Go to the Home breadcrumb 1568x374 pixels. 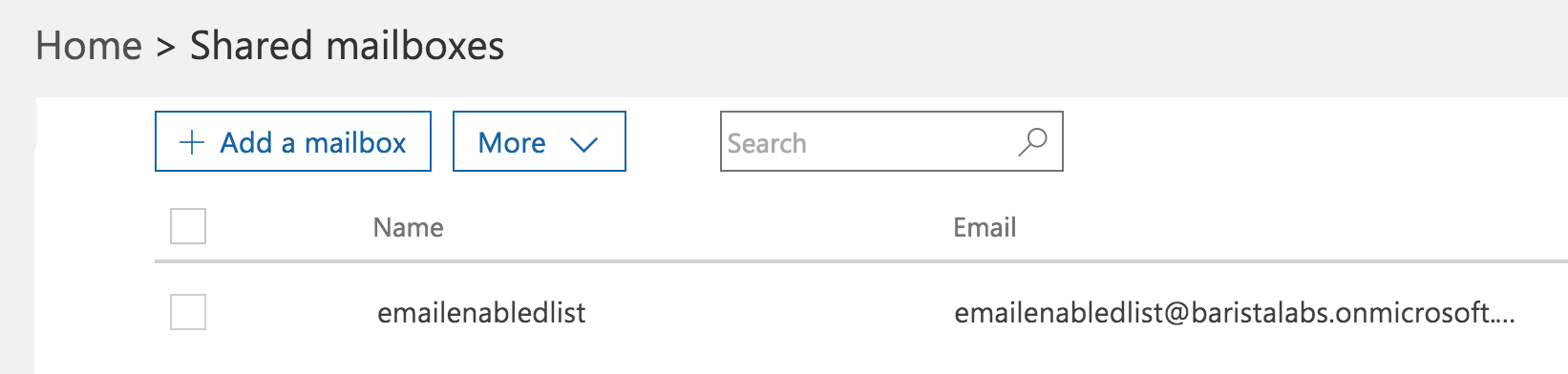(x=89, y=46)
